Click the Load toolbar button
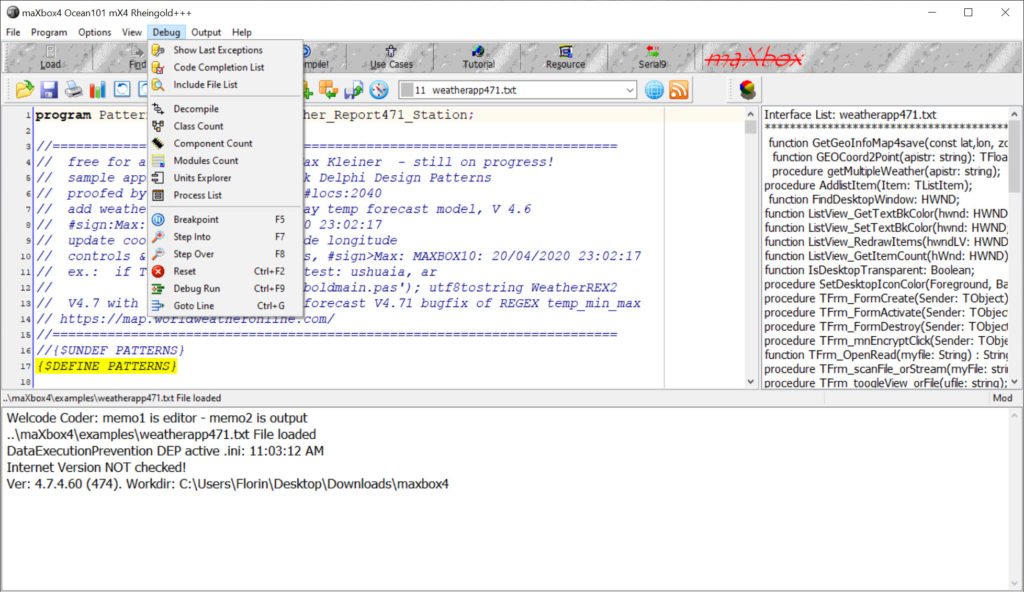1024x592 pixels. click(50, 58)
